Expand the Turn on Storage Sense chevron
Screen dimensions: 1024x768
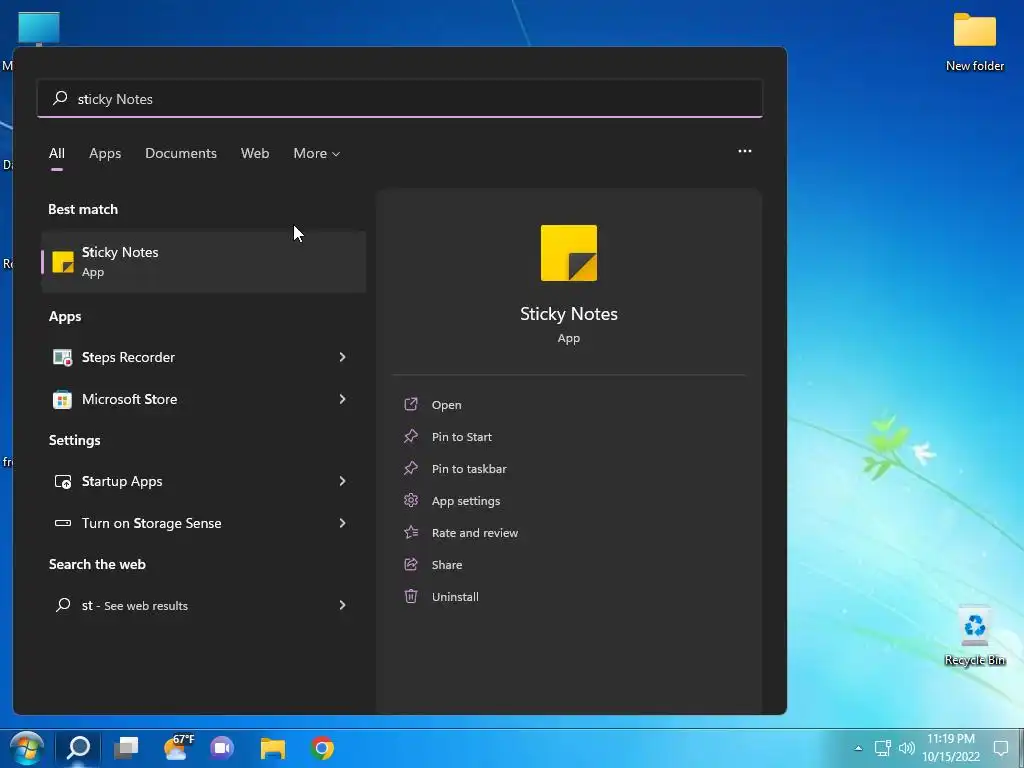(x=342, y=522)
